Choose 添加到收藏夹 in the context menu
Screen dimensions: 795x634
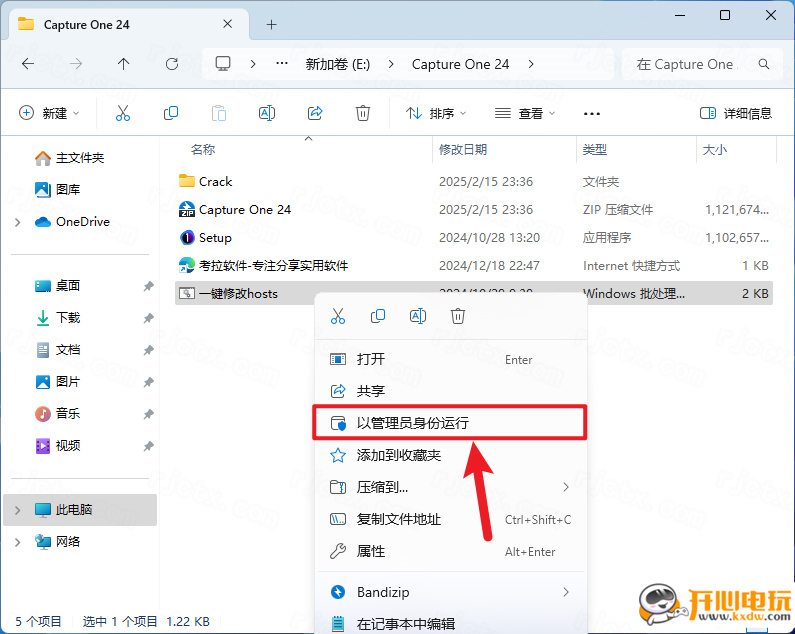click(x=451, y=455)
